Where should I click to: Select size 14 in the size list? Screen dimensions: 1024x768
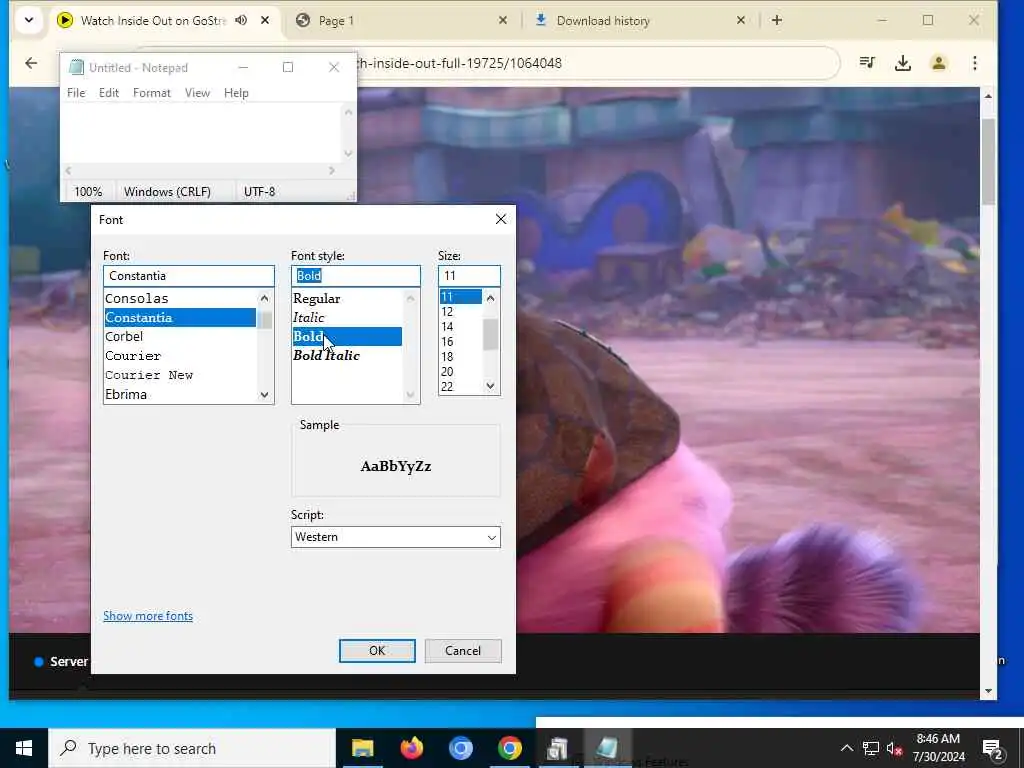tap(461, 327)
